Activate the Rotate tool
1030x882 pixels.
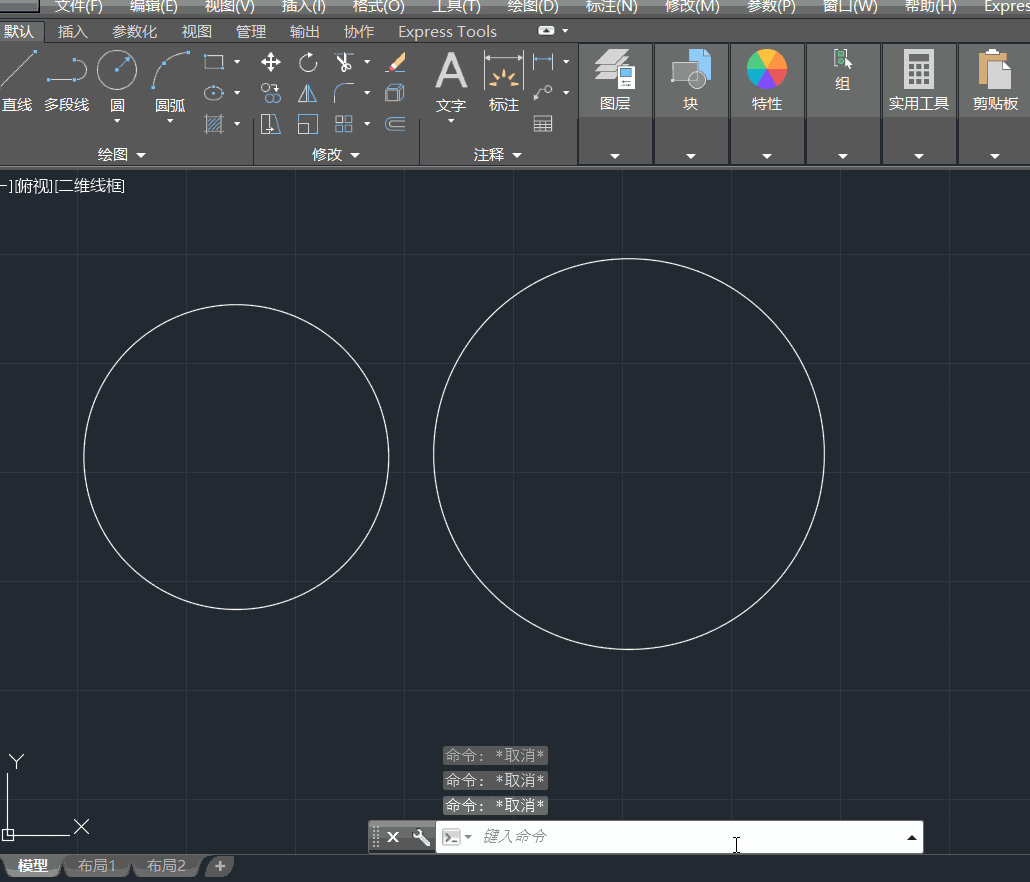coord(307,62)
